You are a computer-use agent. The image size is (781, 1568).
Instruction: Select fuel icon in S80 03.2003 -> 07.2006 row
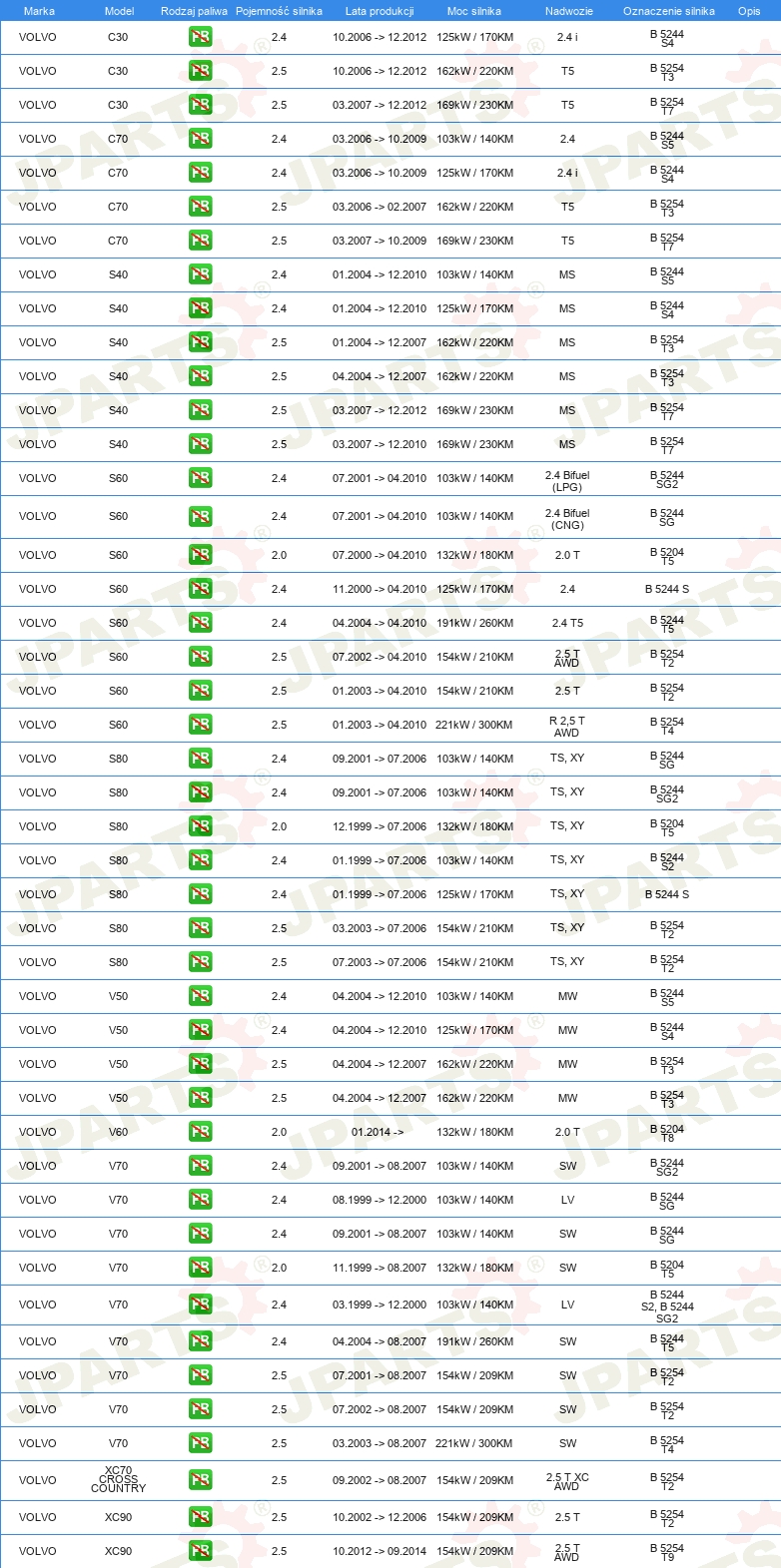(200, 928)
